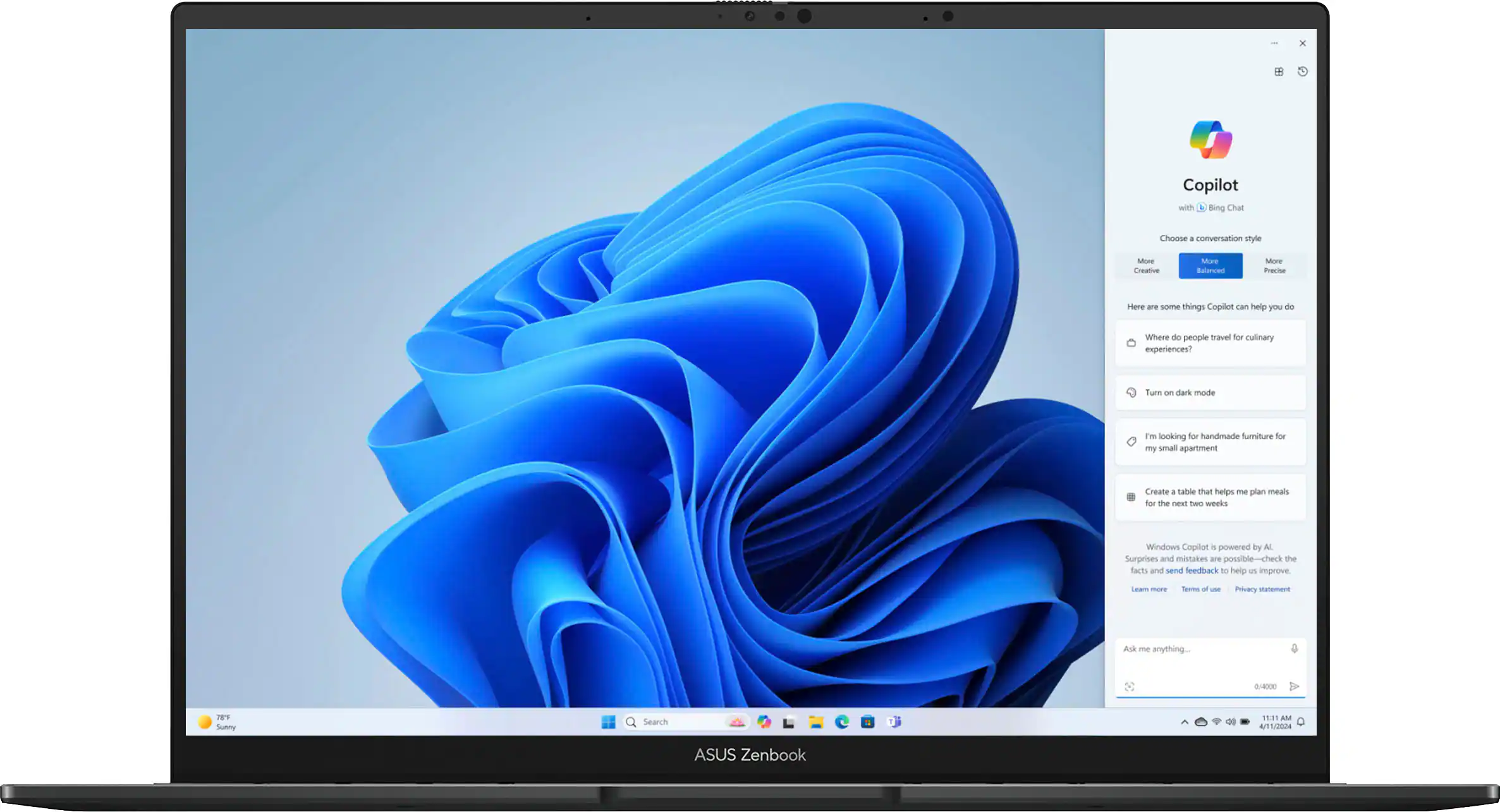Expand hidden system tray icons
This screenshot has height=812, width=1500.
point(1184,721)
